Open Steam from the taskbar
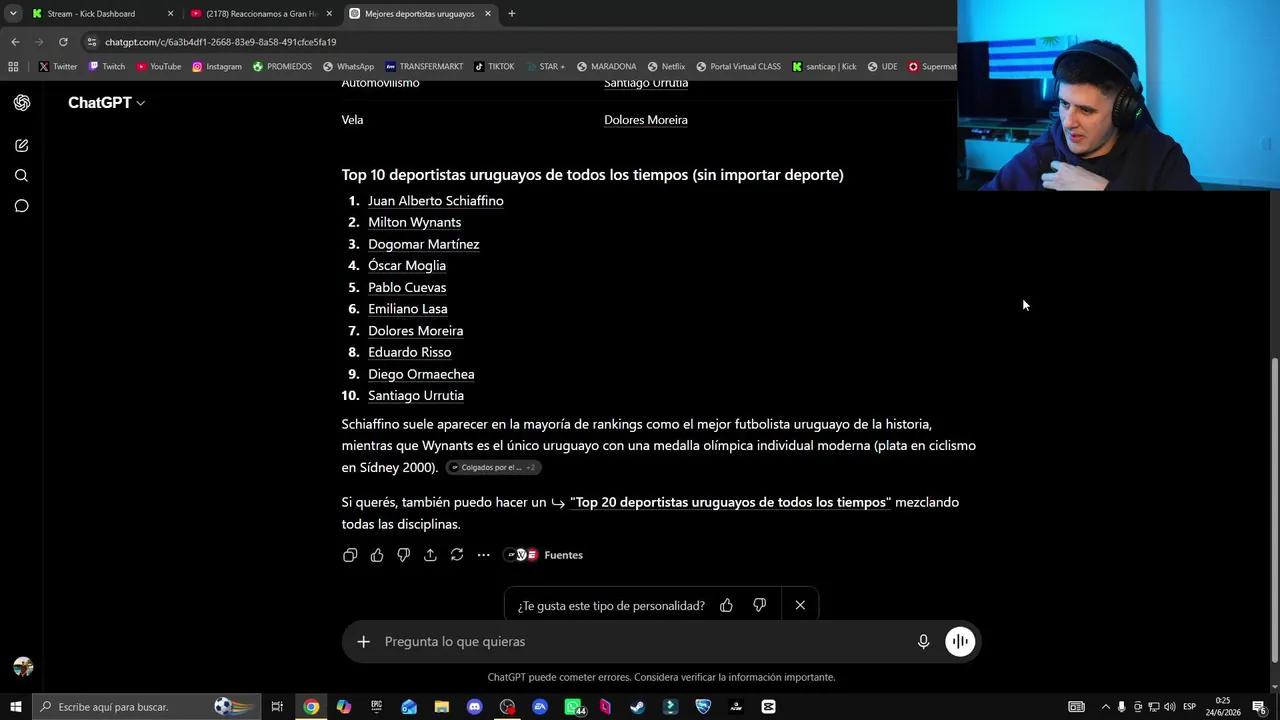 [637, 707]
